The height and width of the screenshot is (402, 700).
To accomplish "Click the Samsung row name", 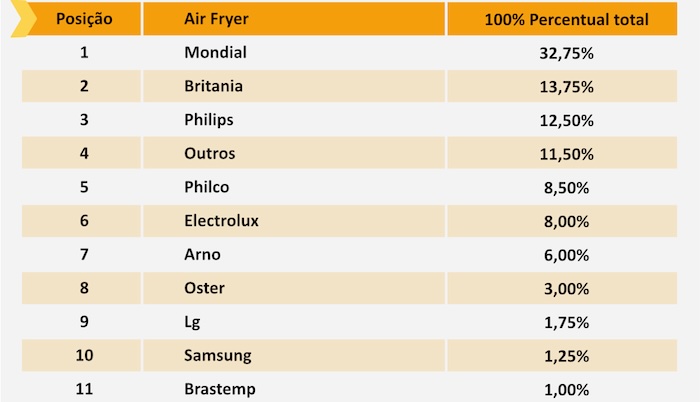I will click(217, 356).
